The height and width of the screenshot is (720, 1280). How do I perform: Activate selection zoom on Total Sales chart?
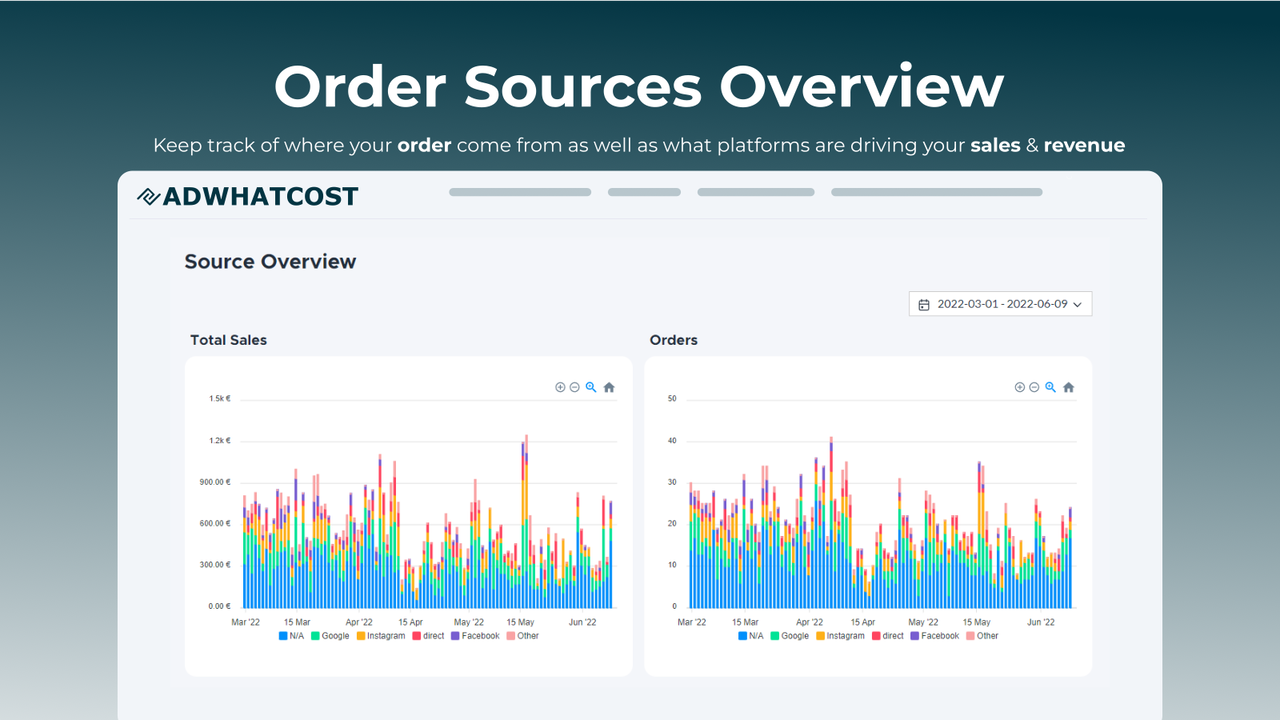click(x=590, y=387)
